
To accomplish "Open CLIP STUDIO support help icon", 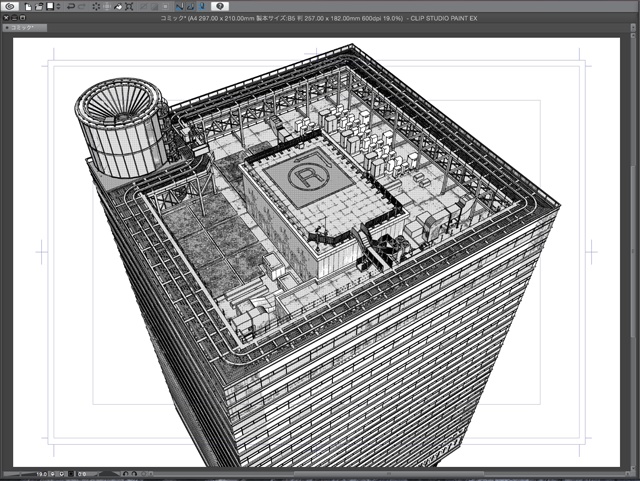I will (x=220, y=6).
